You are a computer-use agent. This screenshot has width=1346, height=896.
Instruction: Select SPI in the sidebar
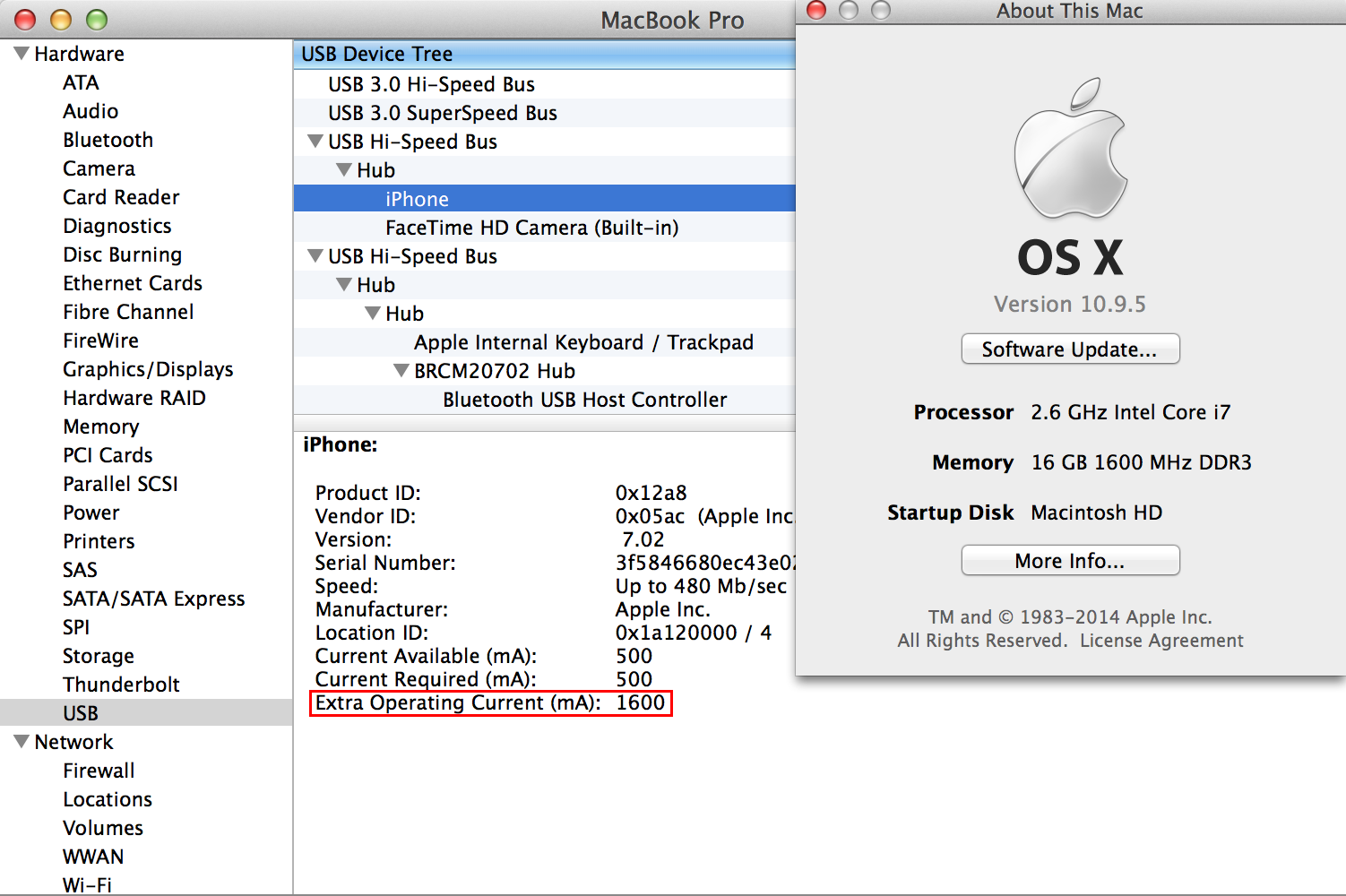pos(76,627)
